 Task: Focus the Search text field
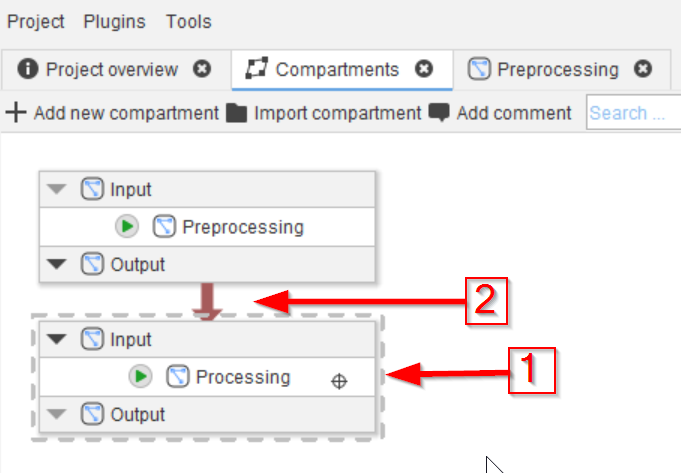(632, 113)
